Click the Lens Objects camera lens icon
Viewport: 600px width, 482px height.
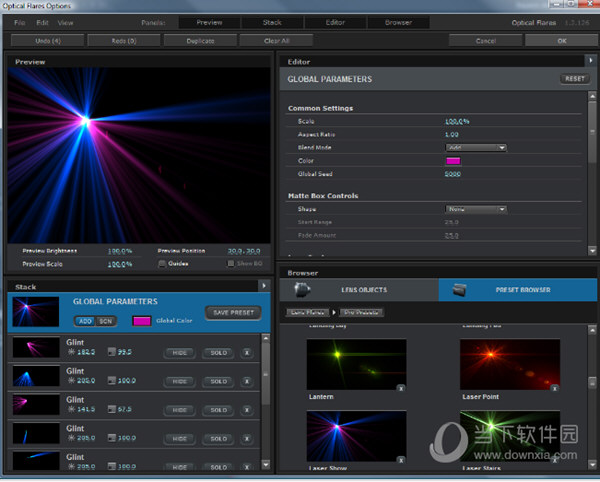[x=302, y=290]
